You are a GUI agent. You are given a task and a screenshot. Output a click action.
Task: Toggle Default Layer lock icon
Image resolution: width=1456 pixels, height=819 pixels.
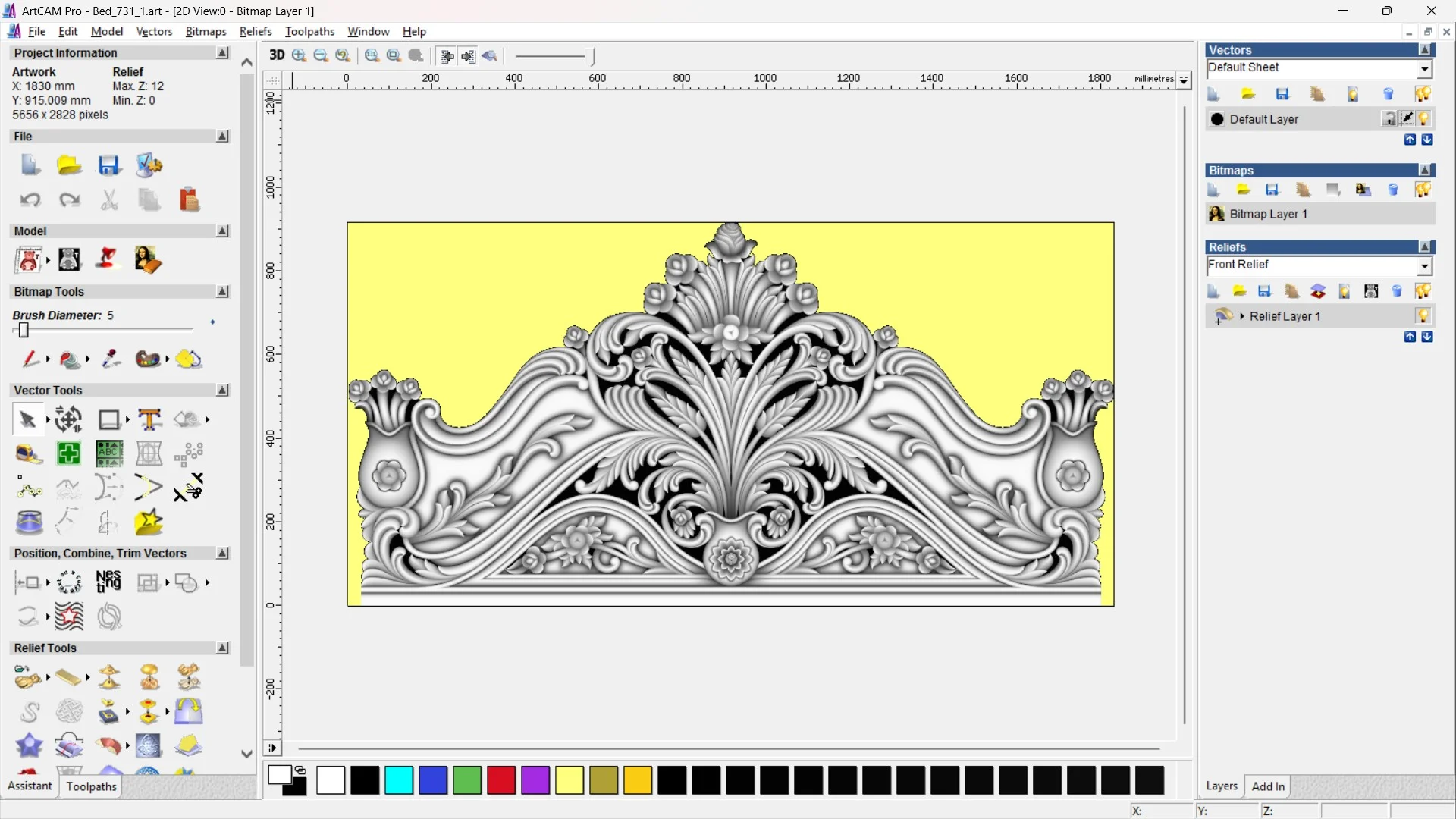coord(1389,119)
